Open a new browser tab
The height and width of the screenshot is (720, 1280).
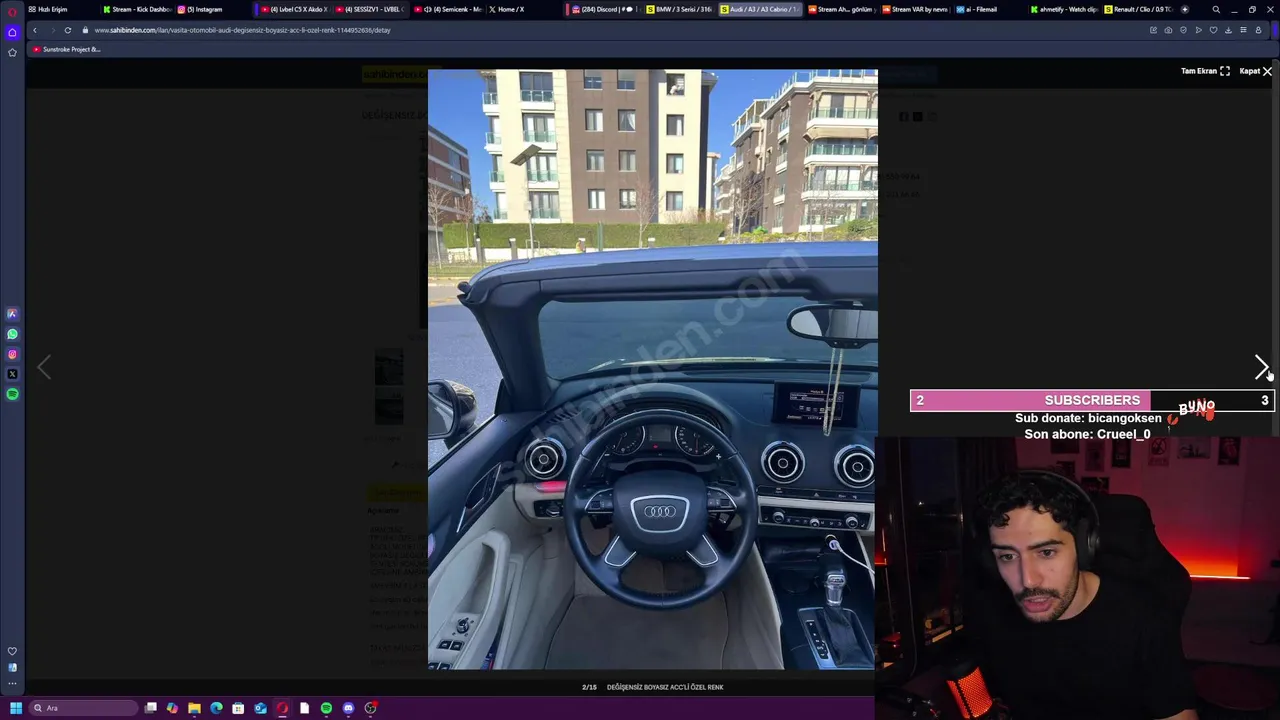click(x=1185, y=9)
